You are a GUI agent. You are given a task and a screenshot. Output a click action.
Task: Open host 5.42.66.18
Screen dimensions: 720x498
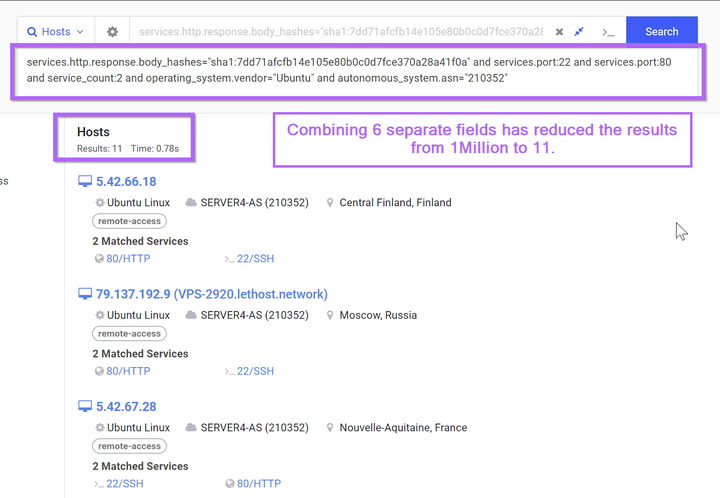click(x=126, y=182)
